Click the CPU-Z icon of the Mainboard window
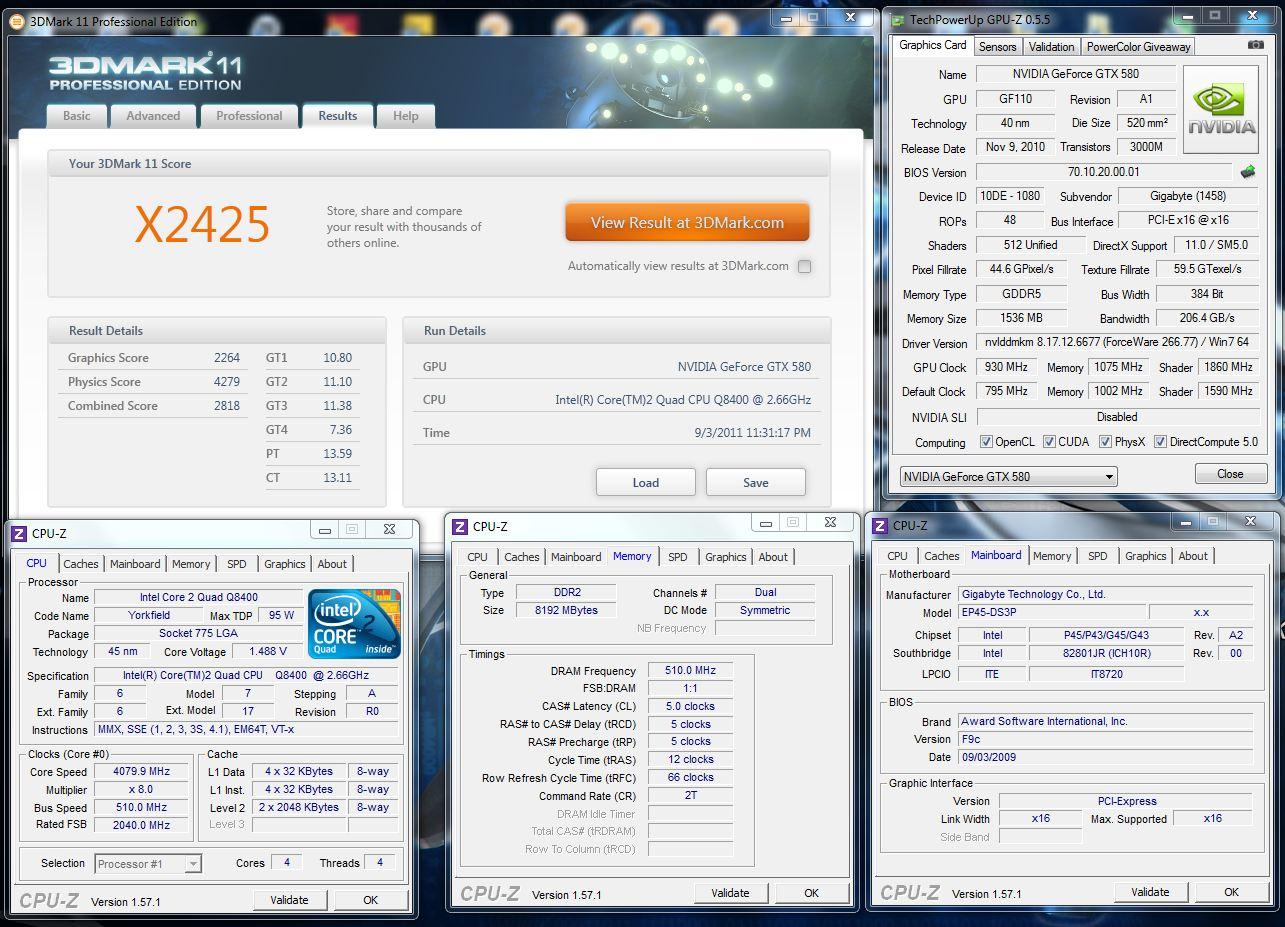The height and width of the screenshot is (927, 1285). click(x=880, y=525)
